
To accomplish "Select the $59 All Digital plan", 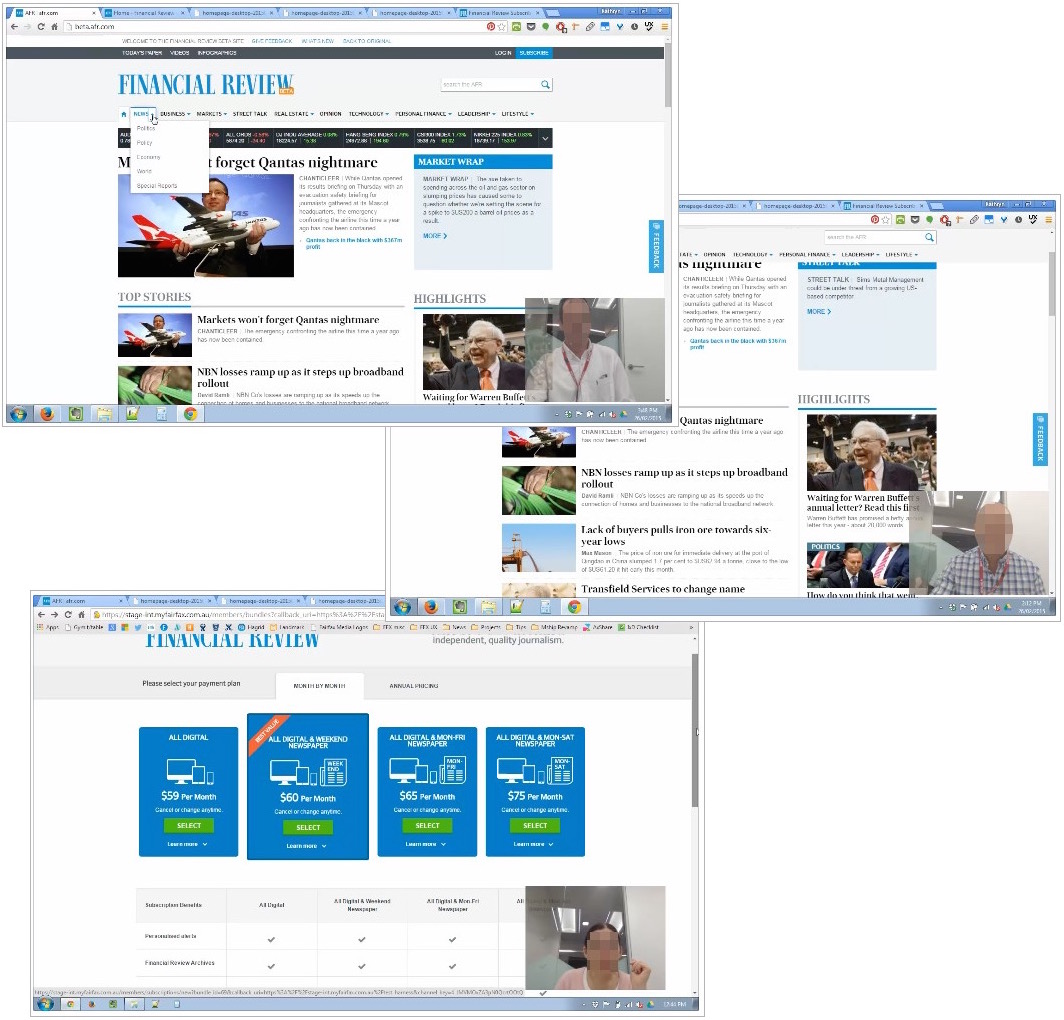I will coord(189,825).
